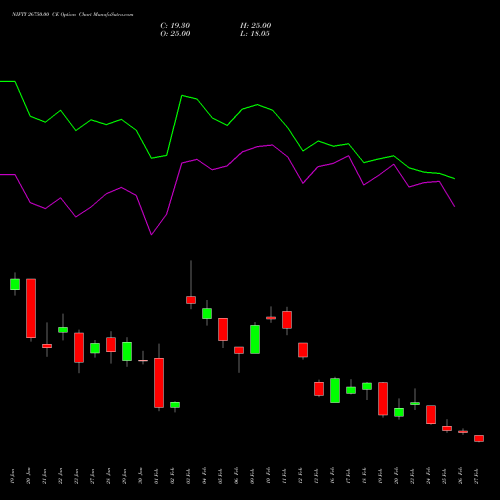Click the close value 'C: 19.30'

(x=175, y=26)
